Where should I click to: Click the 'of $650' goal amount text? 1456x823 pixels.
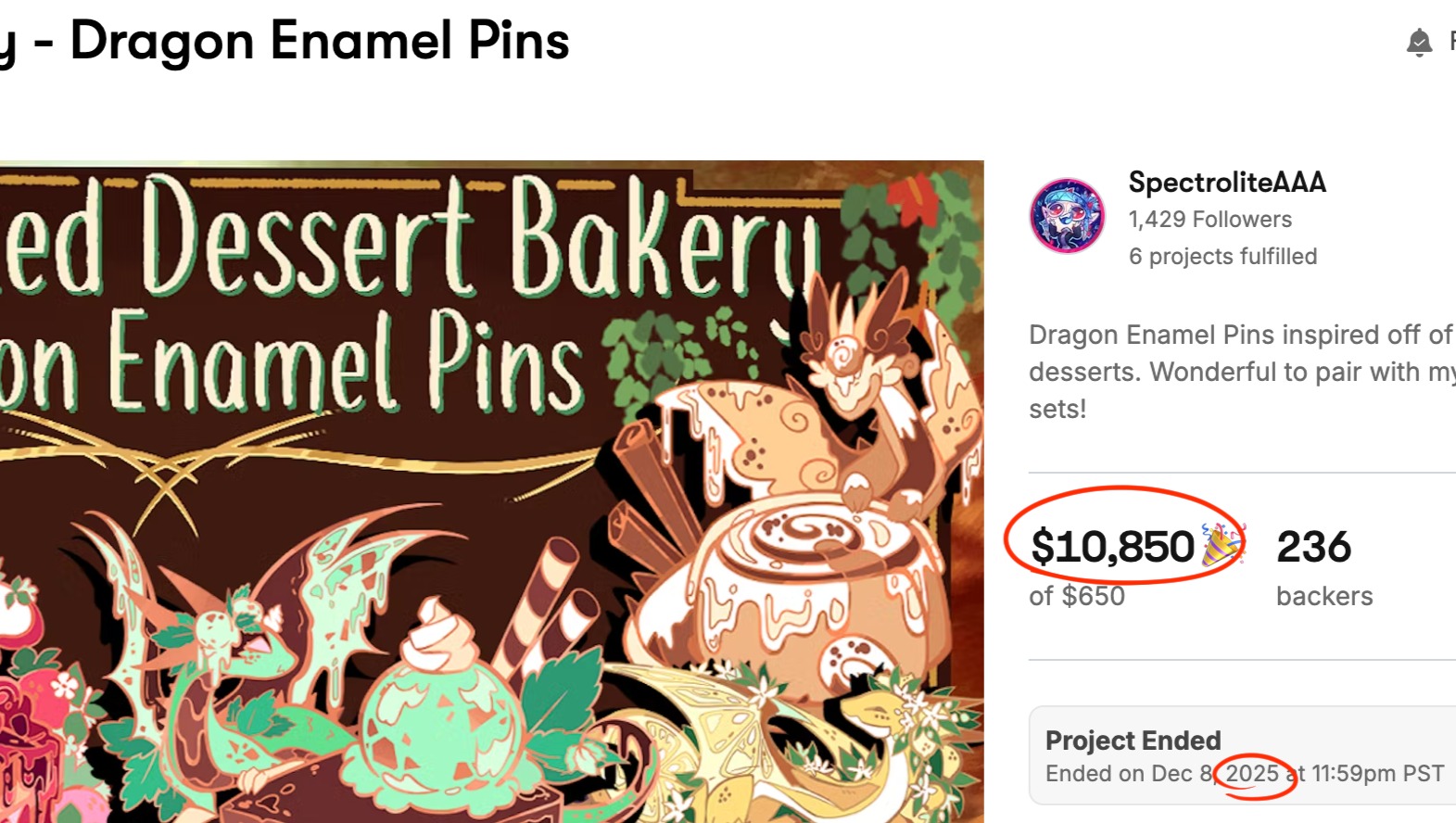tap(1077, 596)
